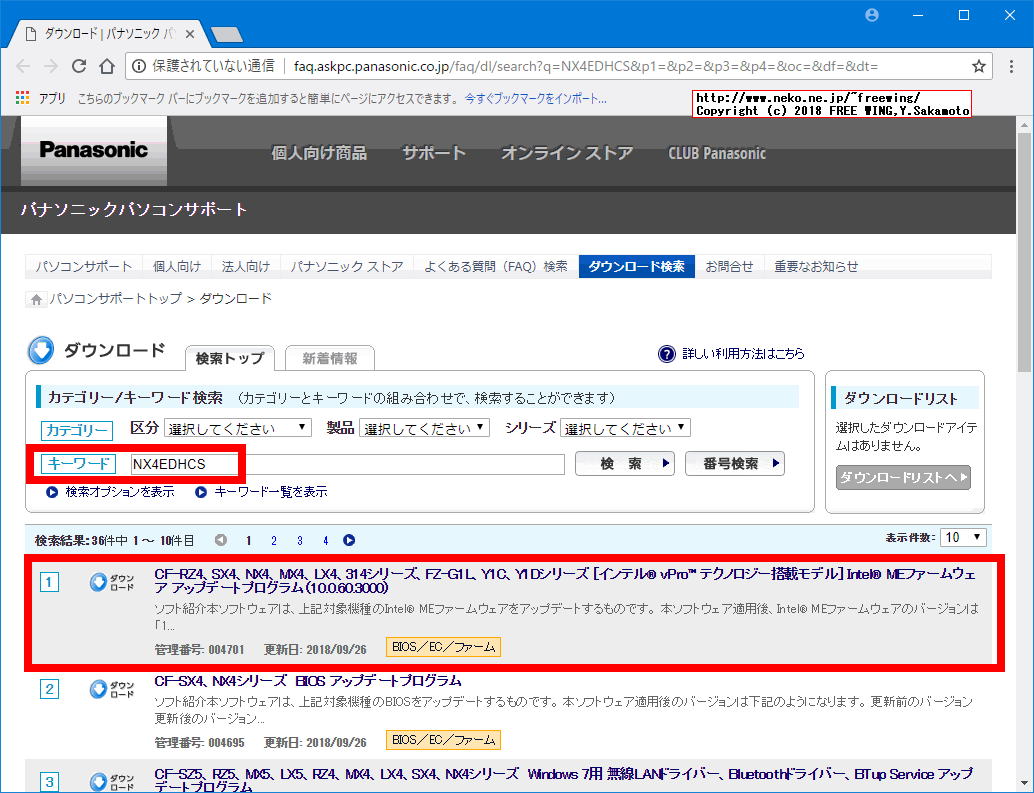Click the 検索 search button

point(625,463)
